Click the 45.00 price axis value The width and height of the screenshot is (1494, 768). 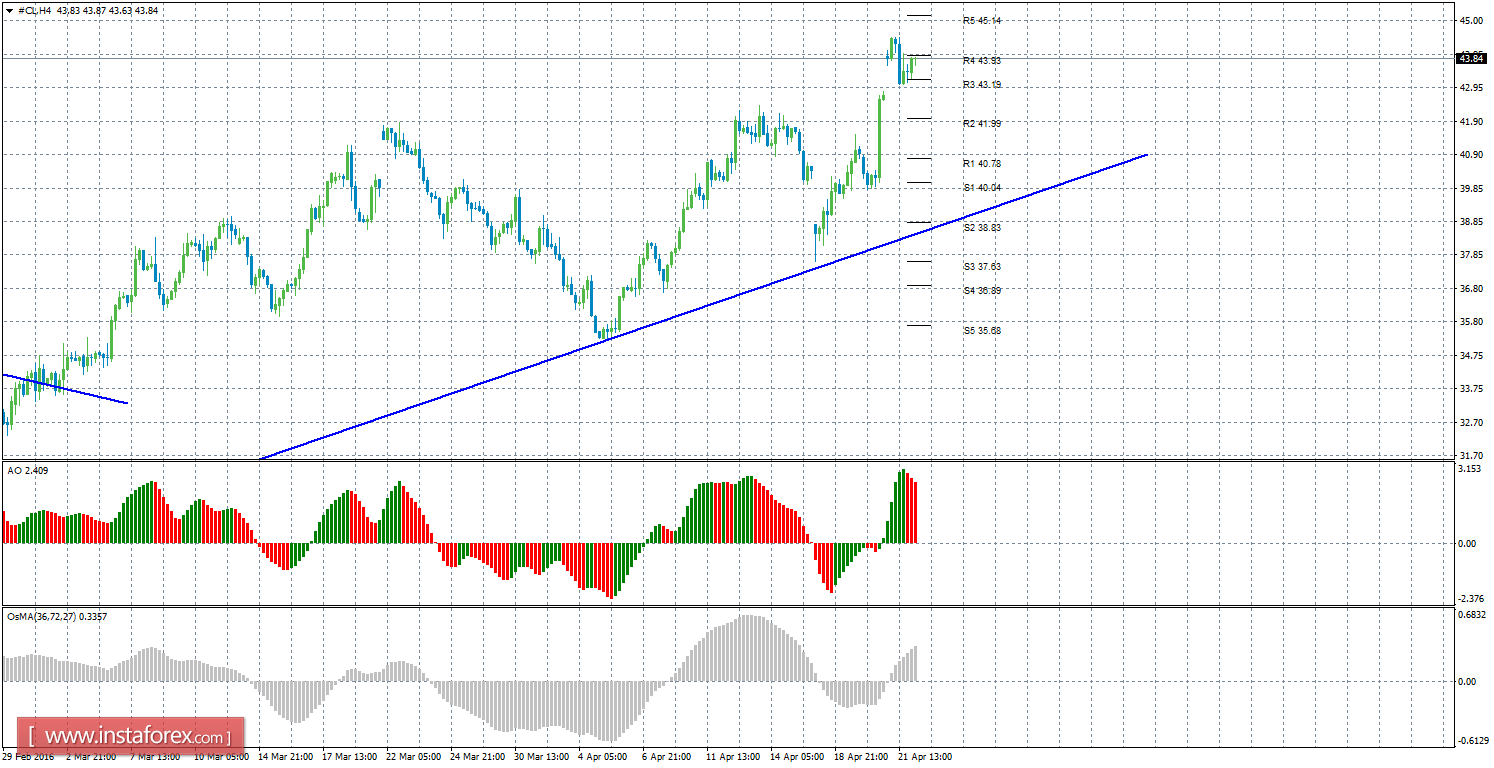pyautogui.click(x=1471, y=21)
